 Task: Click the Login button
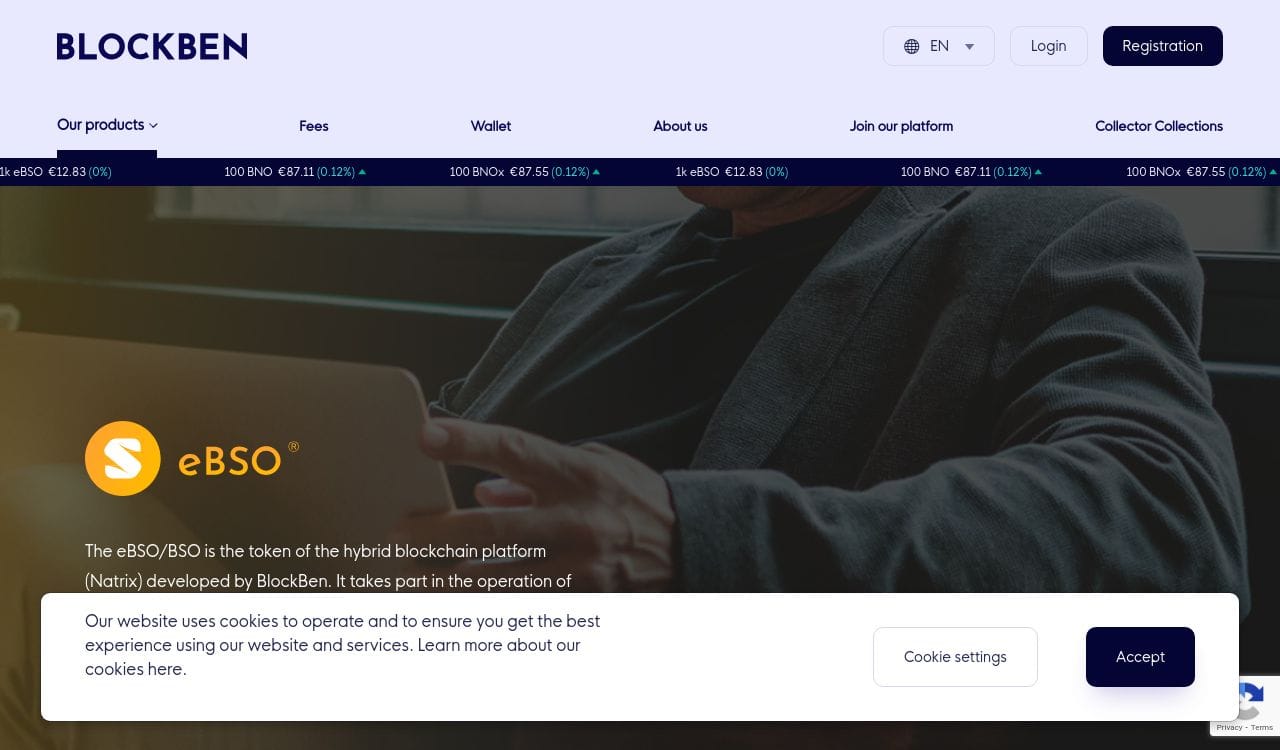click(1049, 46)
